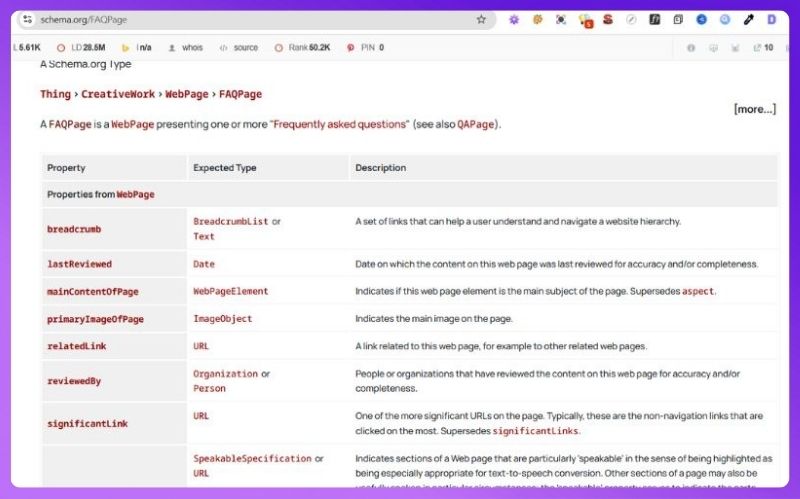Open the WebPageElement type link

coord(230,291)
